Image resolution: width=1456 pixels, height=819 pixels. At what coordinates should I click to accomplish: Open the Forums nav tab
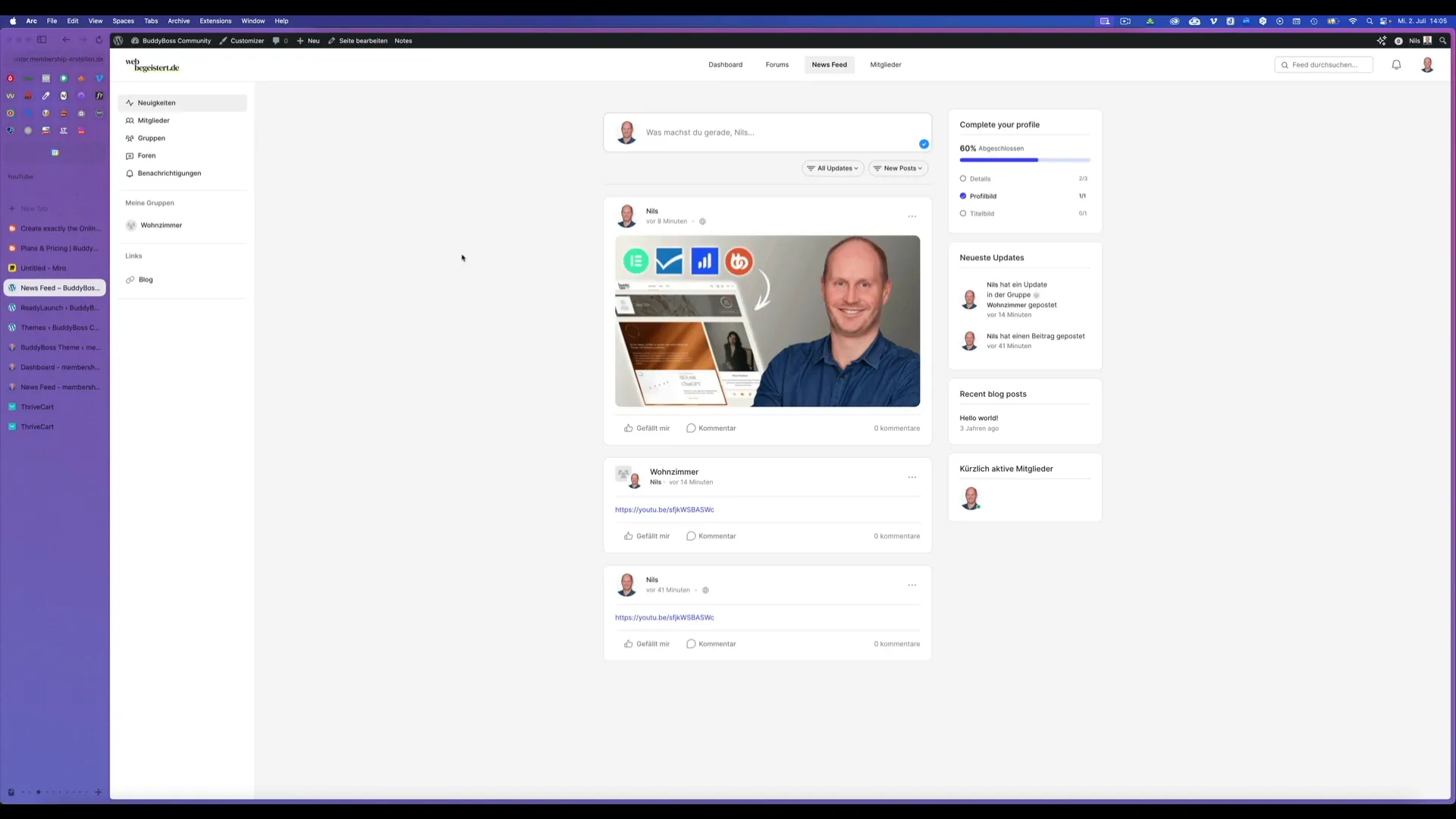(777, 65)
